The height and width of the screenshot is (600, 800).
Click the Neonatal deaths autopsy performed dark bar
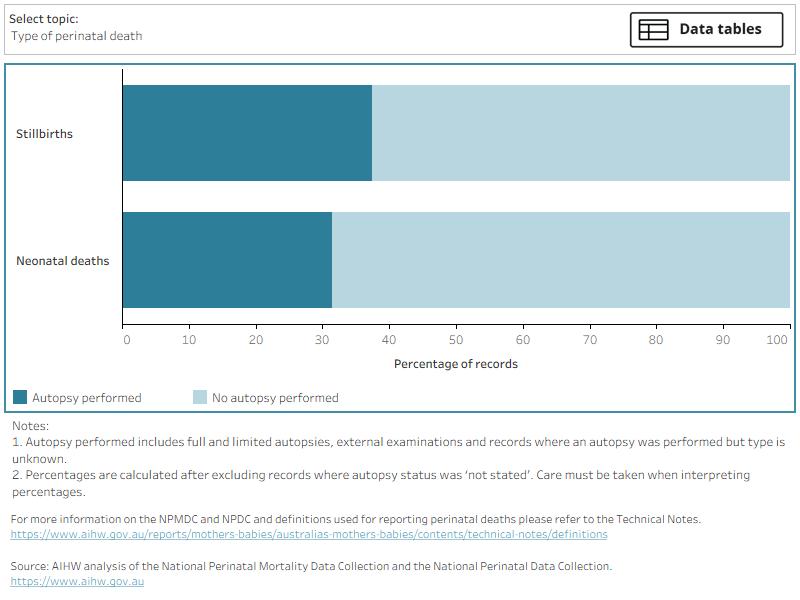tap(228, 260)
